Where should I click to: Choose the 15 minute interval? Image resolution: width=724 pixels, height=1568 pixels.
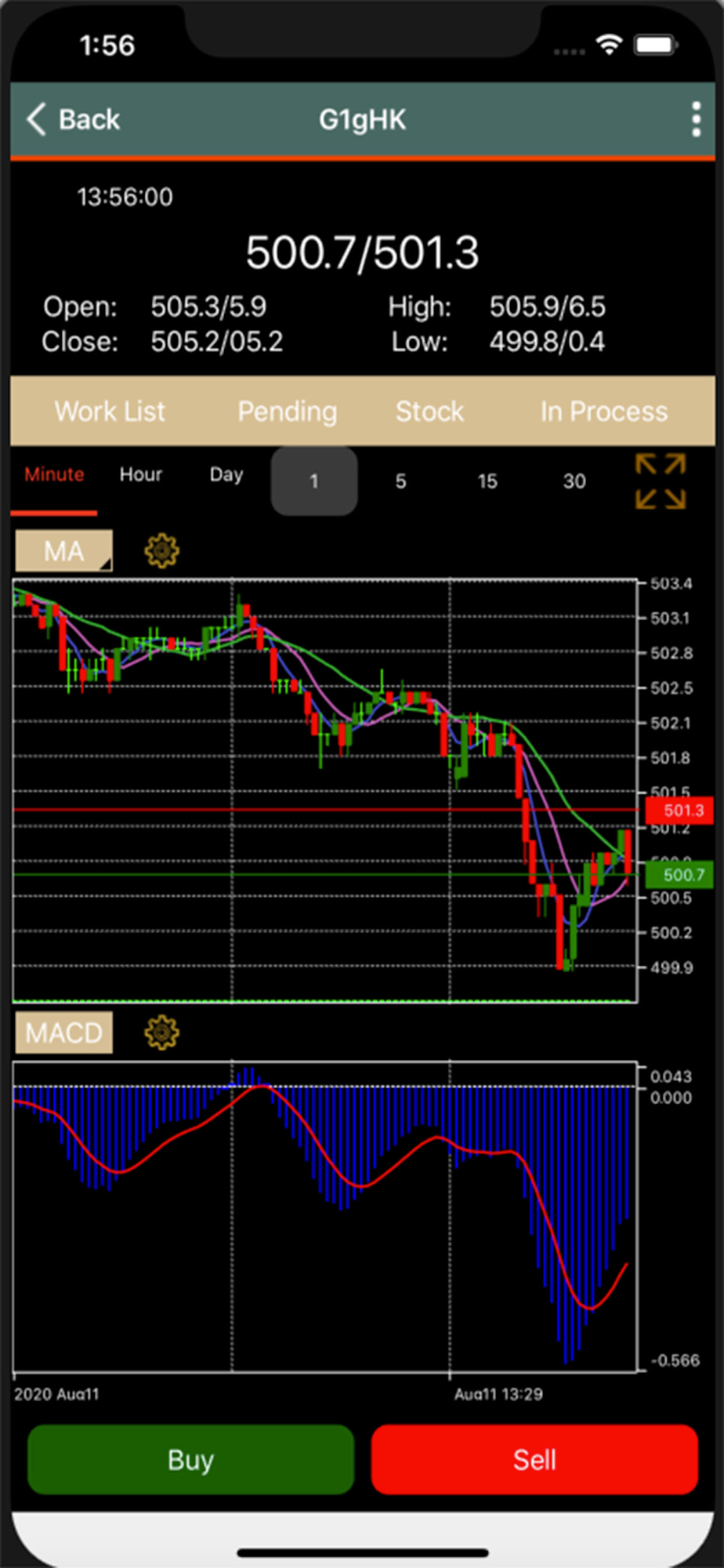click(x=487, y=481)
